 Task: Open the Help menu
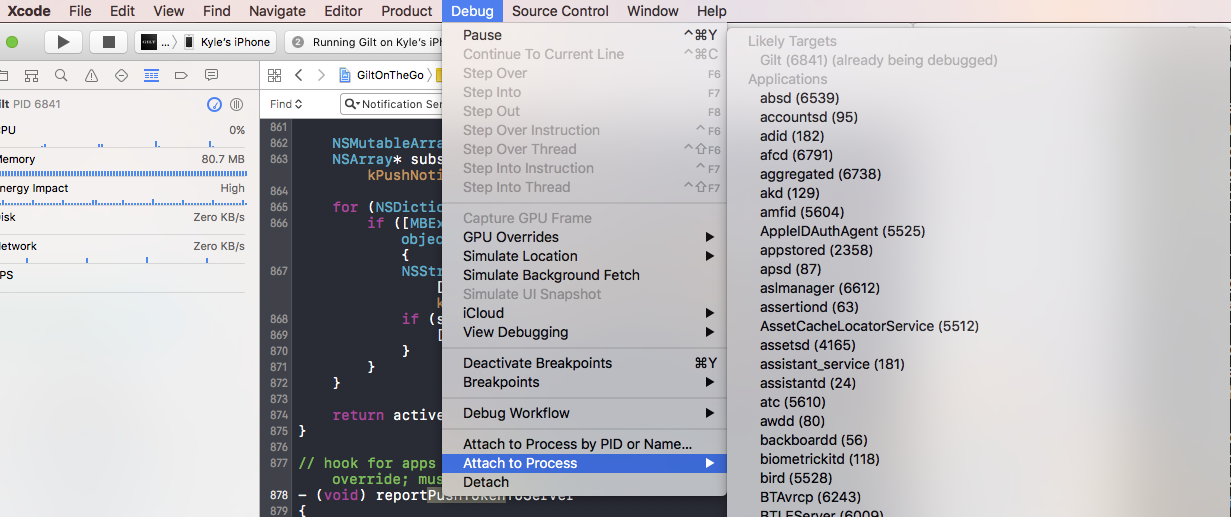pos(712,11)
